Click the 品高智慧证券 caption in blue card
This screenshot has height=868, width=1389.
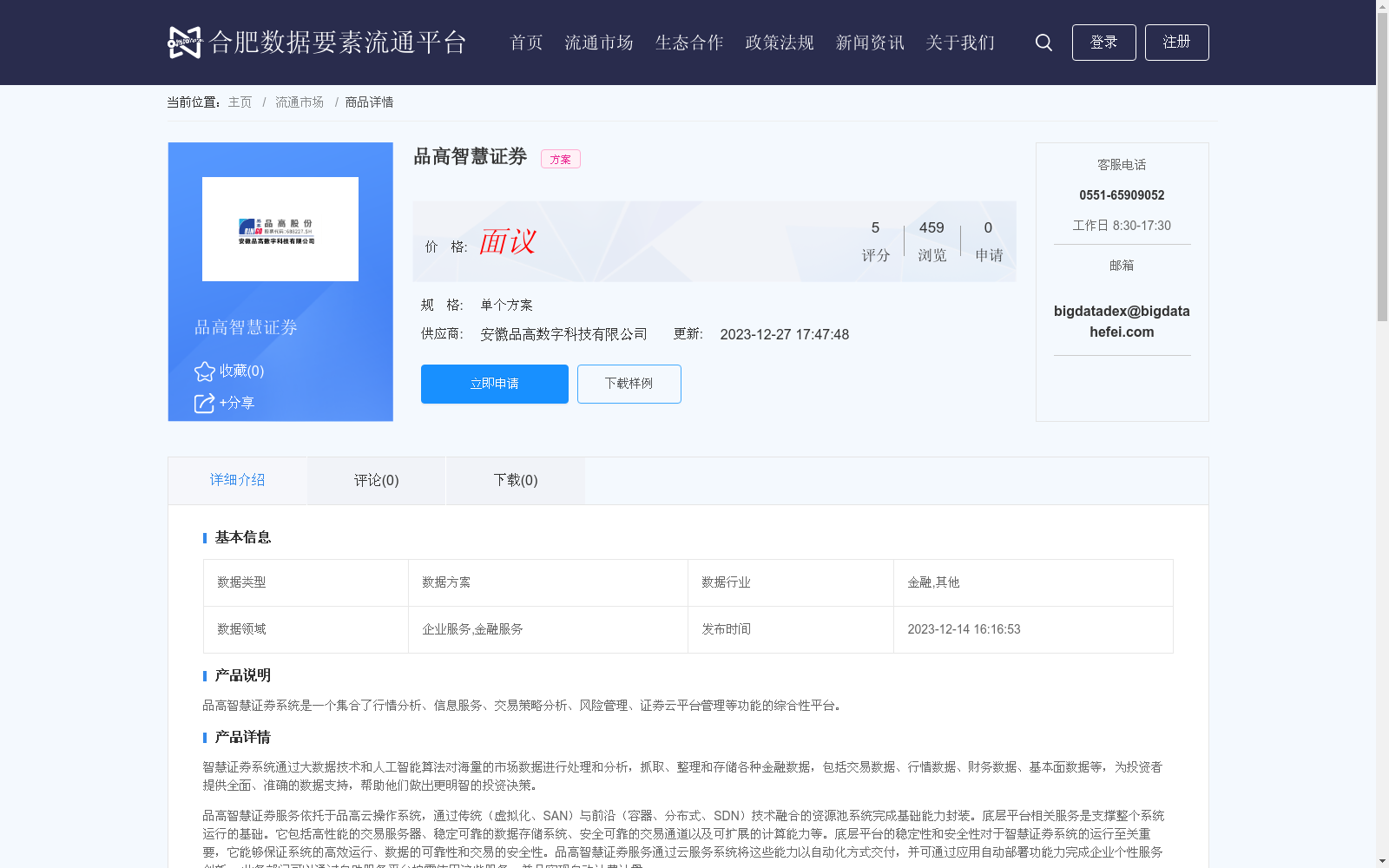(x=246, y=327)
